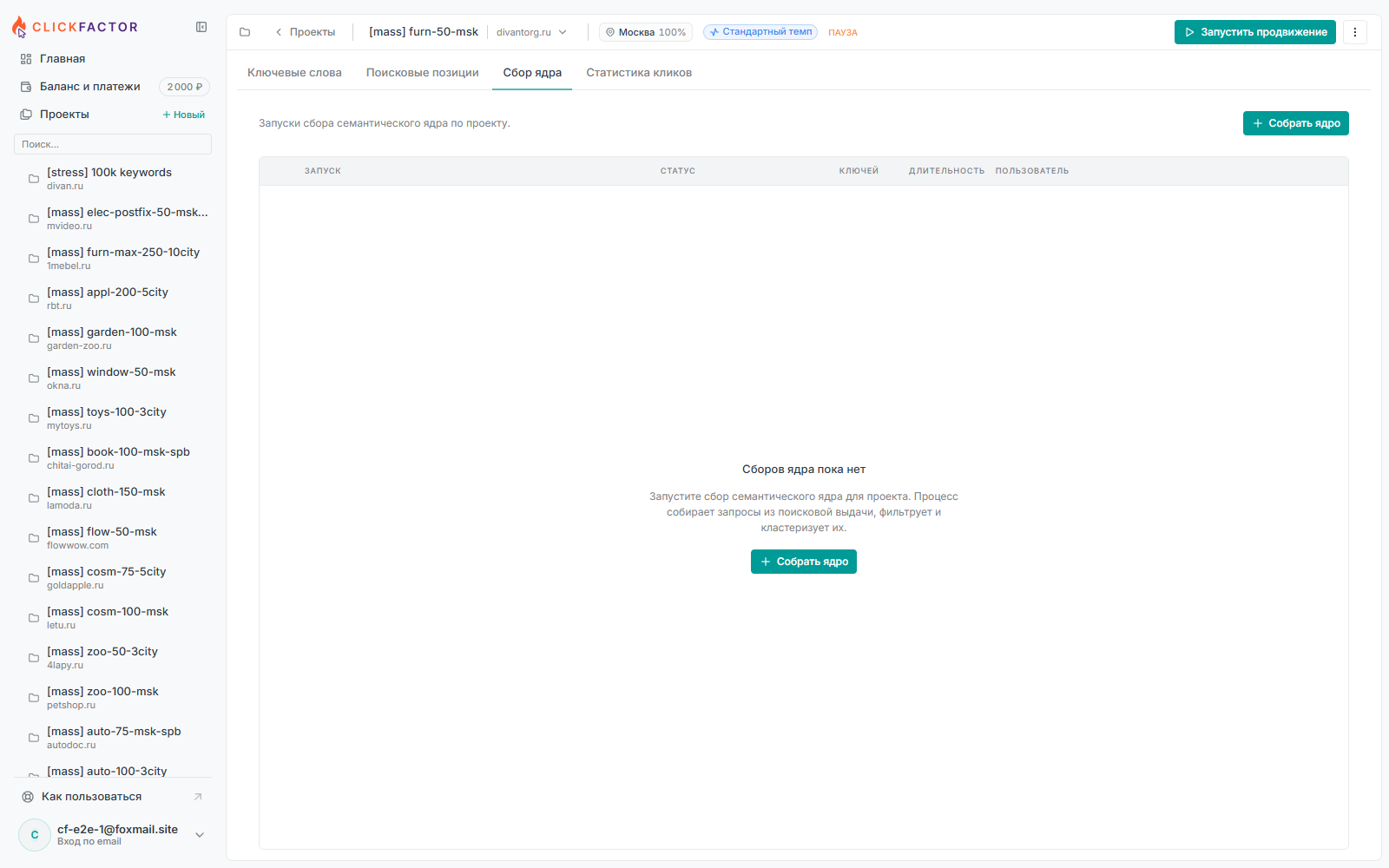Click the wallet icon beside Баланс

tap(26, 87)
